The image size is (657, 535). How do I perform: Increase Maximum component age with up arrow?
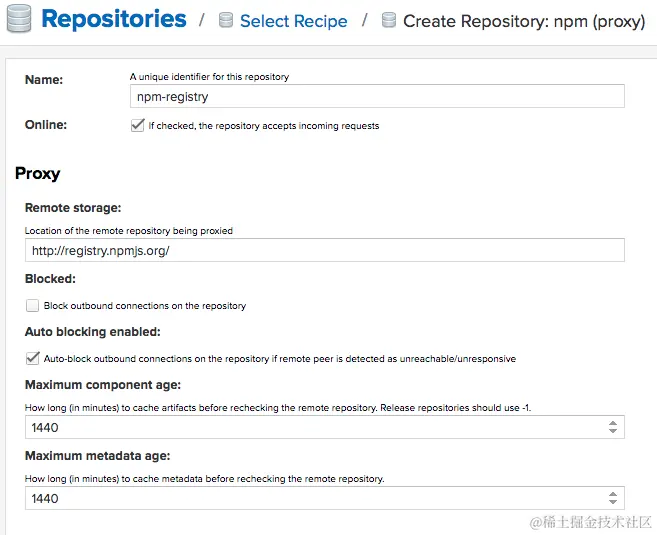click(x=613, y=423)
